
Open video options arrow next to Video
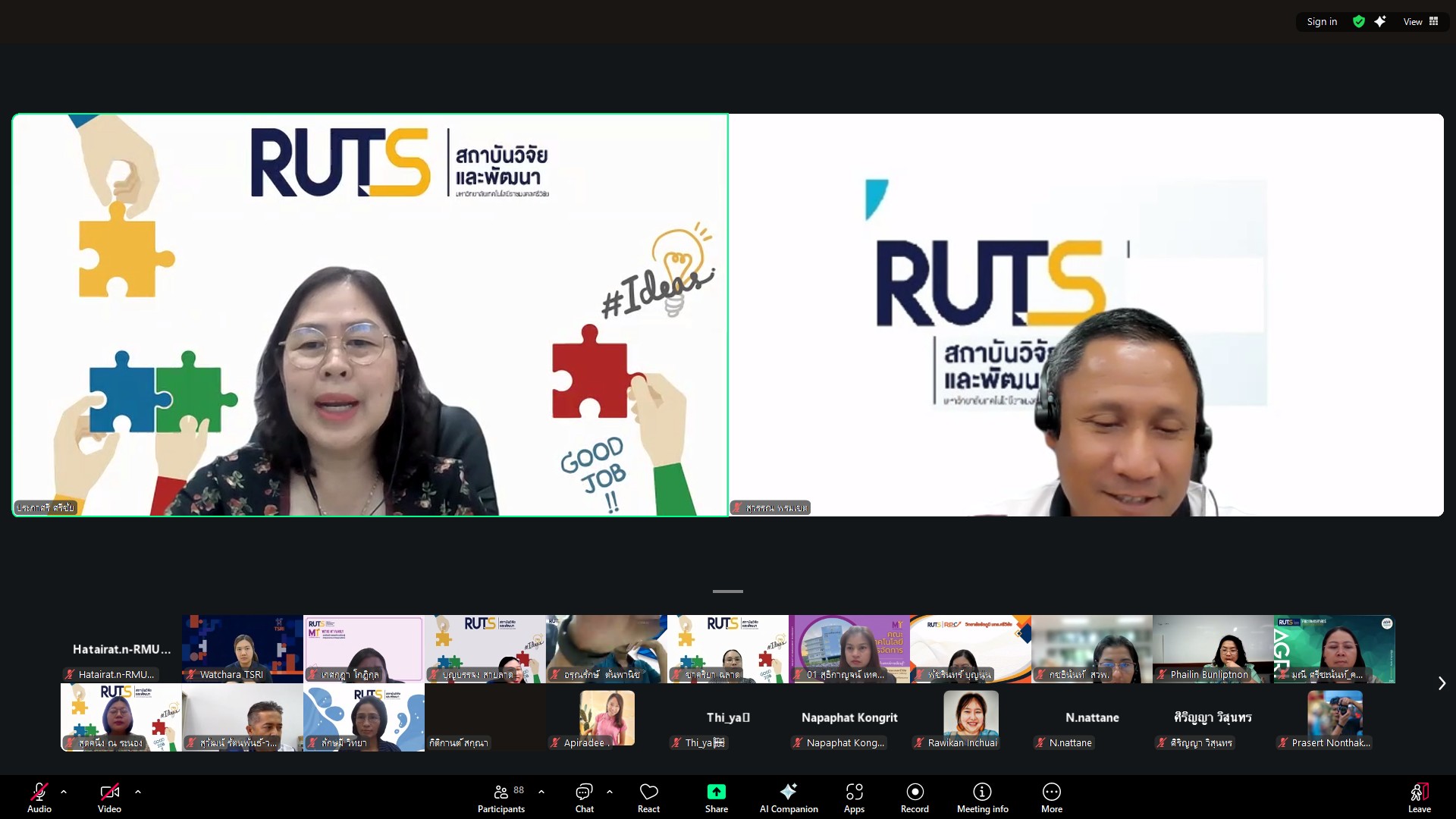point(138,792)
